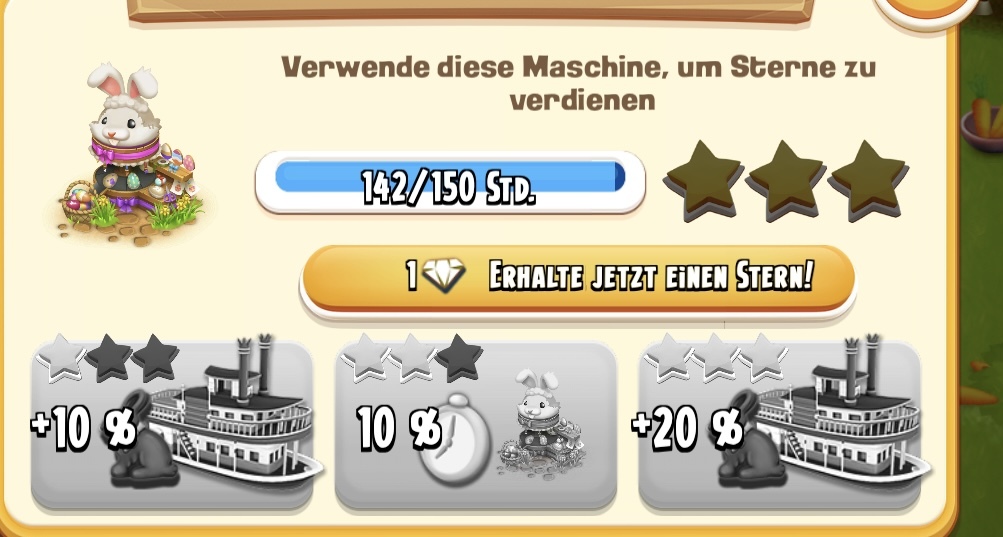Click the 142/150 Std. progress bar
1003x537 pixels.
click(450, 182)
